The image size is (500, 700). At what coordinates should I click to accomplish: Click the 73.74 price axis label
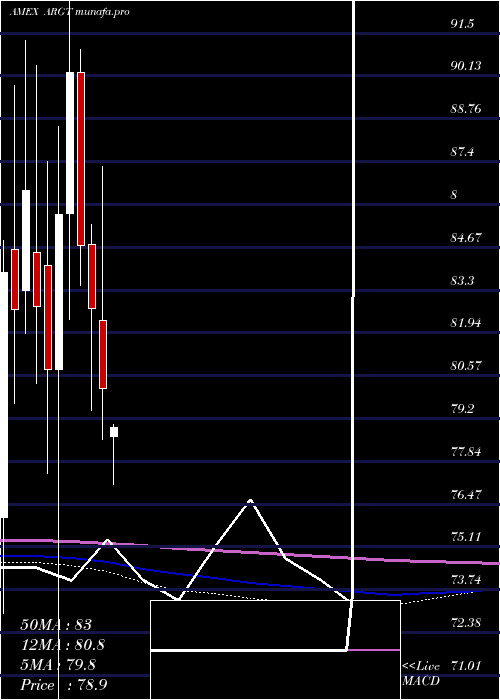(466, 580)
